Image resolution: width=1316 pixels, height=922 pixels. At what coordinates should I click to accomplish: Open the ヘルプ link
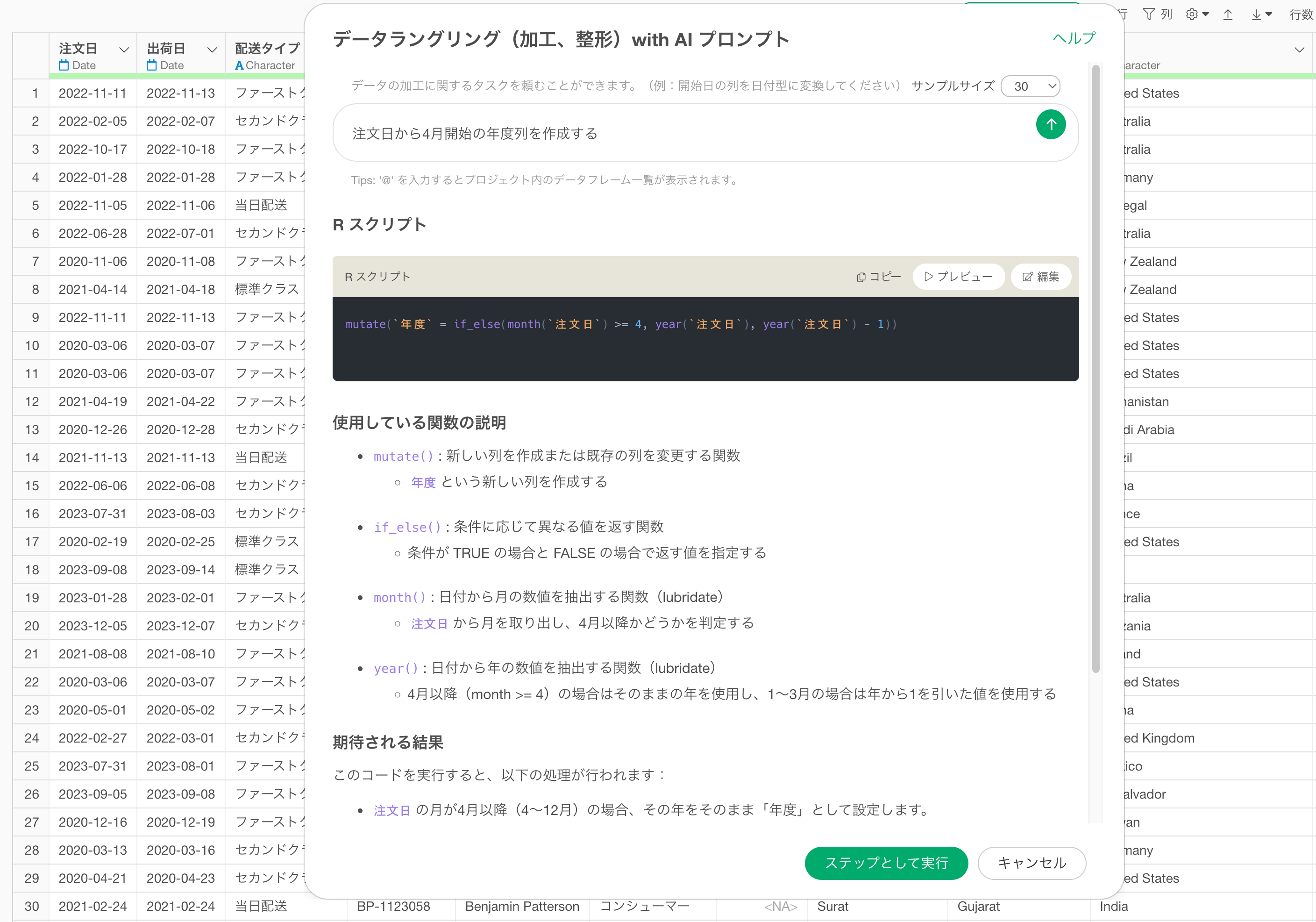pyautogui.click(x=1074, y=38)
